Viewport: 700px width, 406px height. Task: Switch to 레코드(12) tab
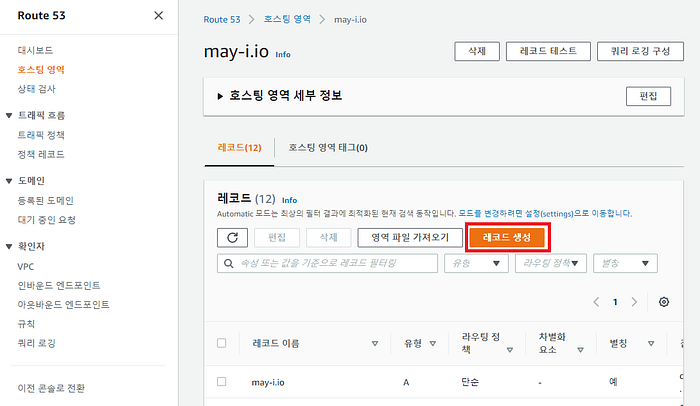239,148
